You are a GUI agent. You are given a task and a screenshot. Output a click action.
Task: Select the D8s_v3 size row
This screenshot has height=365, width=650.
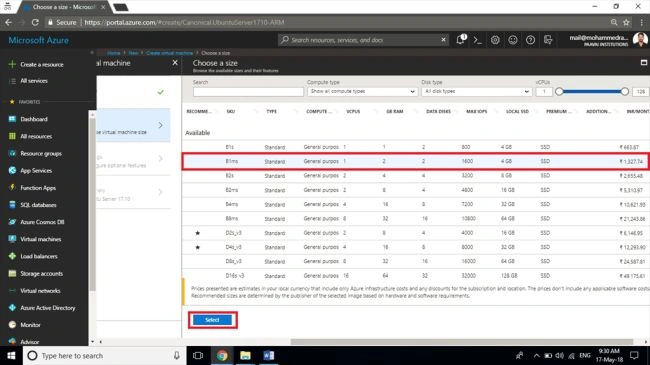pyautogui.click(x=416, y=262)
